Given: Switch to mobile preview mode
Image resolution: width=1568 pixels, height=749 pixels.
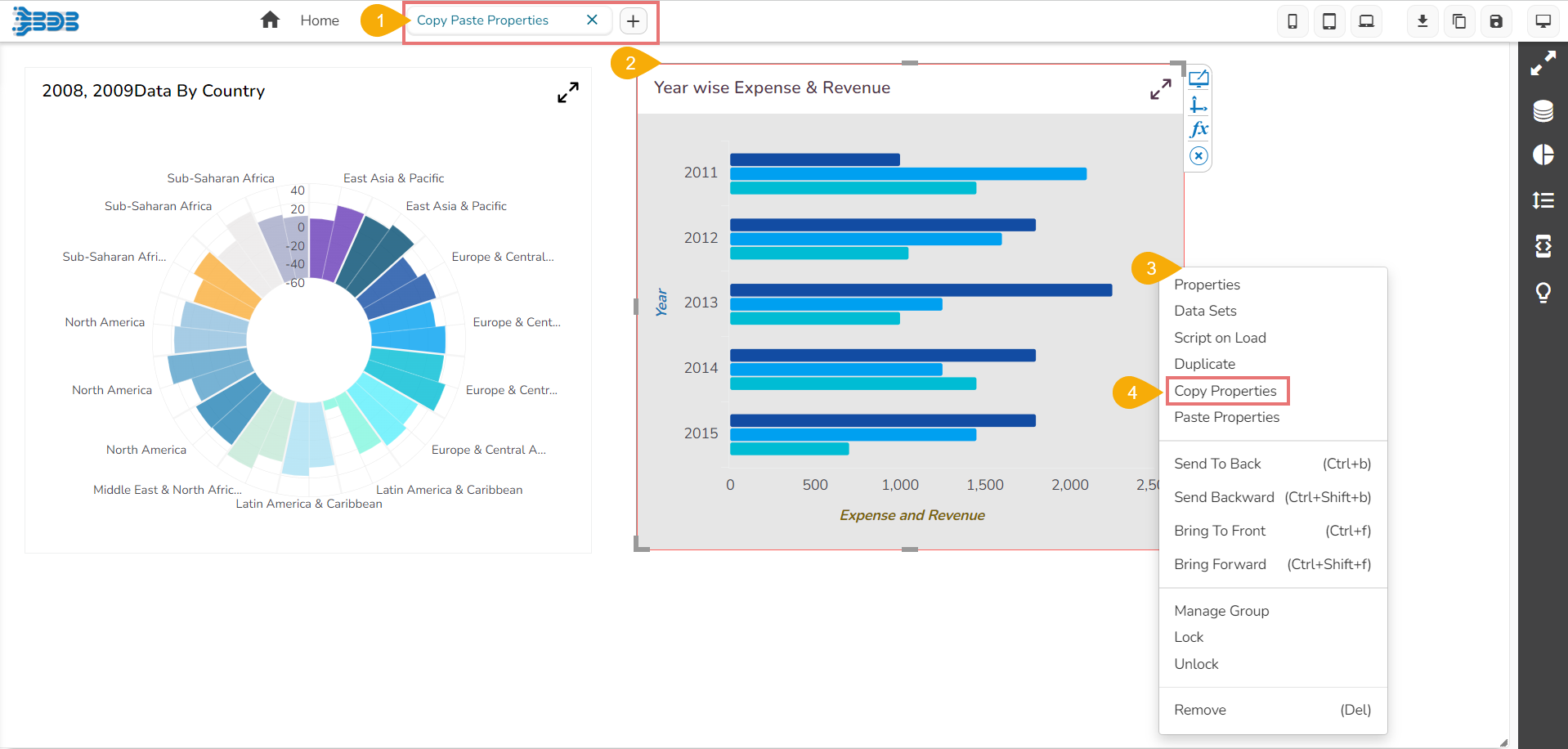Looking at the screenshot, I should point(1292,20).
